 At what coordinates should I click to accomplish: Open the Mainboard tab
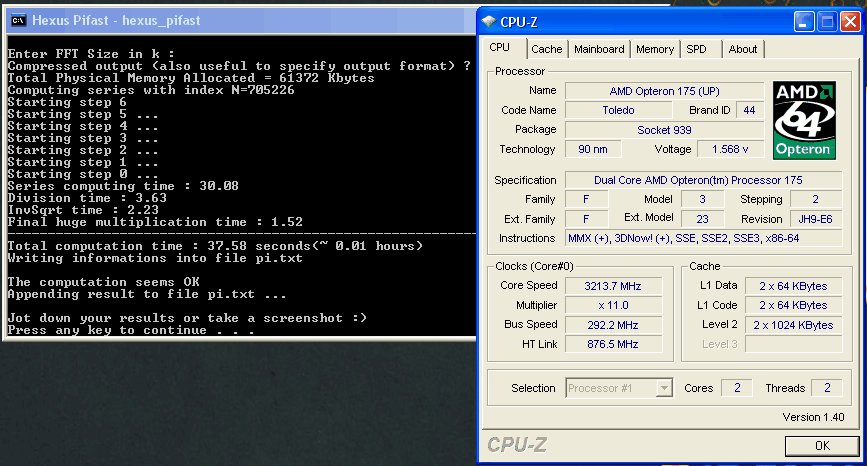[x=599, y=49]
